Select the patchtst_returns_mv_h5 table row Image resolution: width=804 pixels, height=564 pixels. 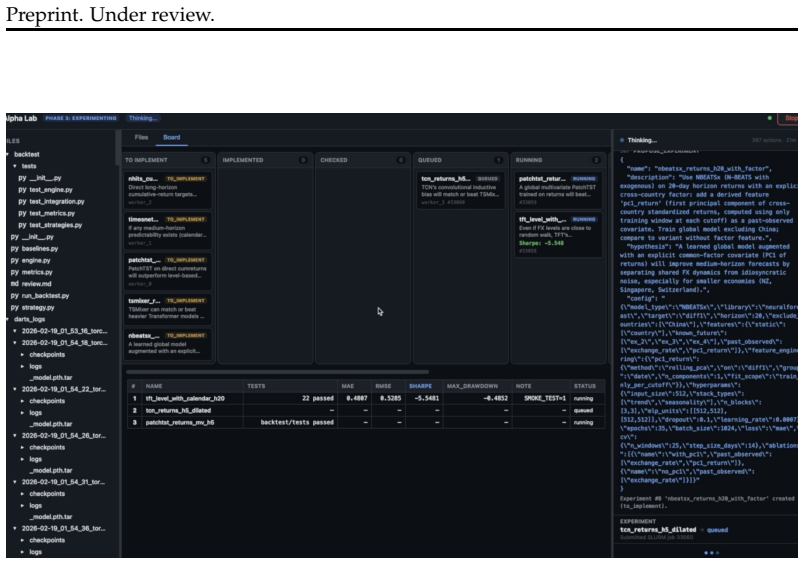tap(366, 422)
